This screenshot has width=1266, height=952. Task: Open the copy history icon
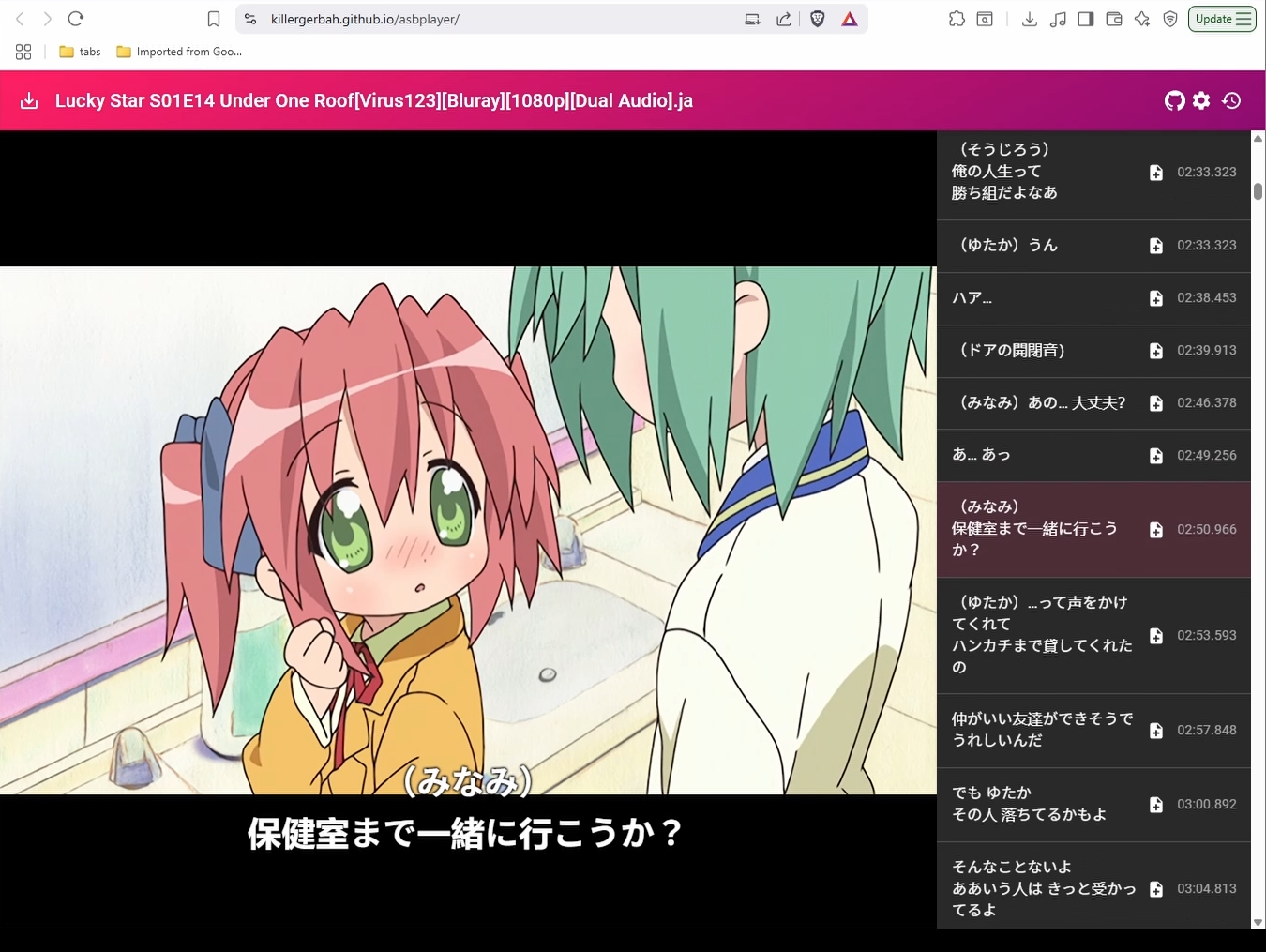pos(1231,100)
